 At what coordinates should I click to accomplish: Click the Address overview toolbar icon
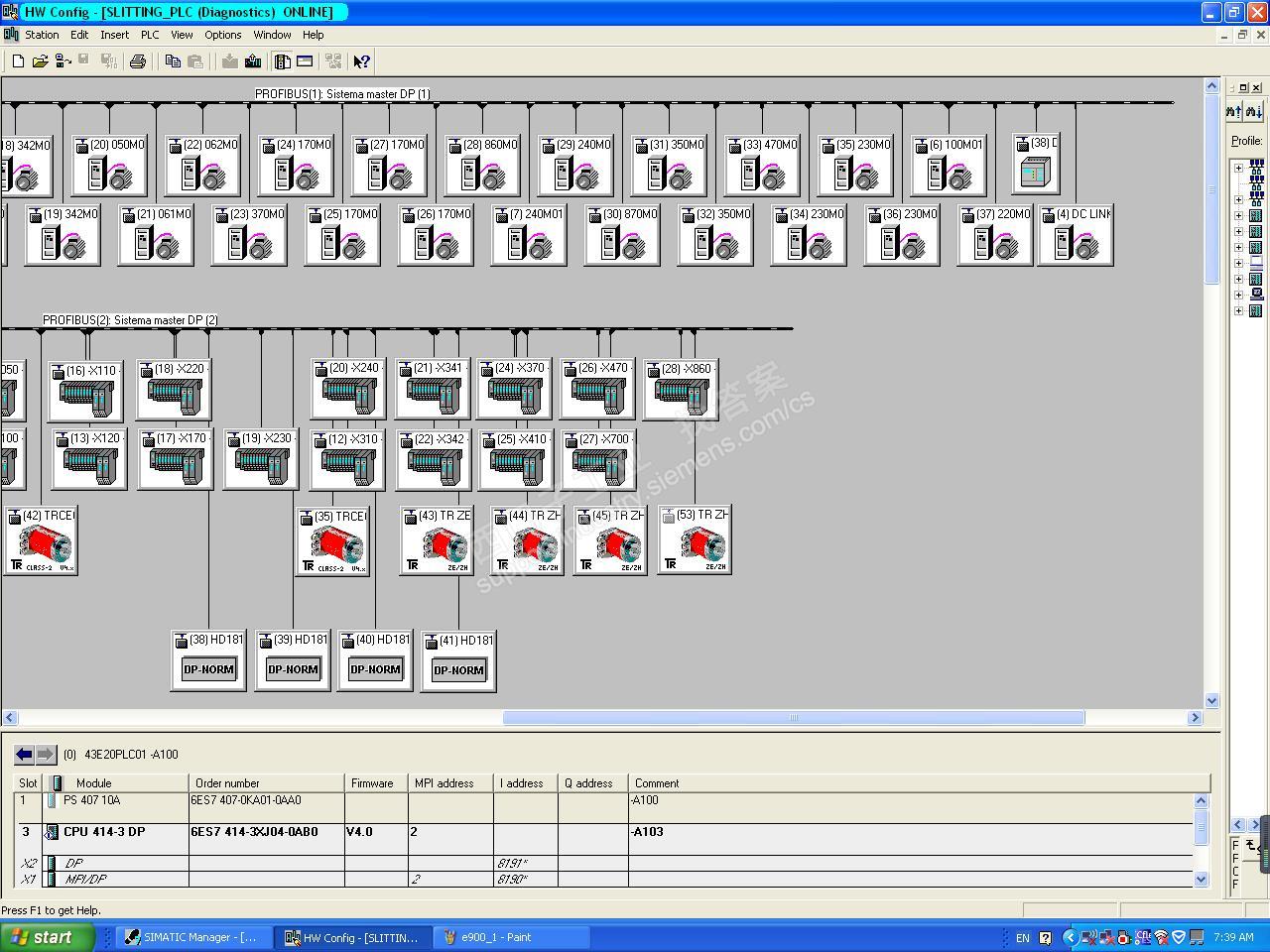pyautogui.click(x=305, y=61)
